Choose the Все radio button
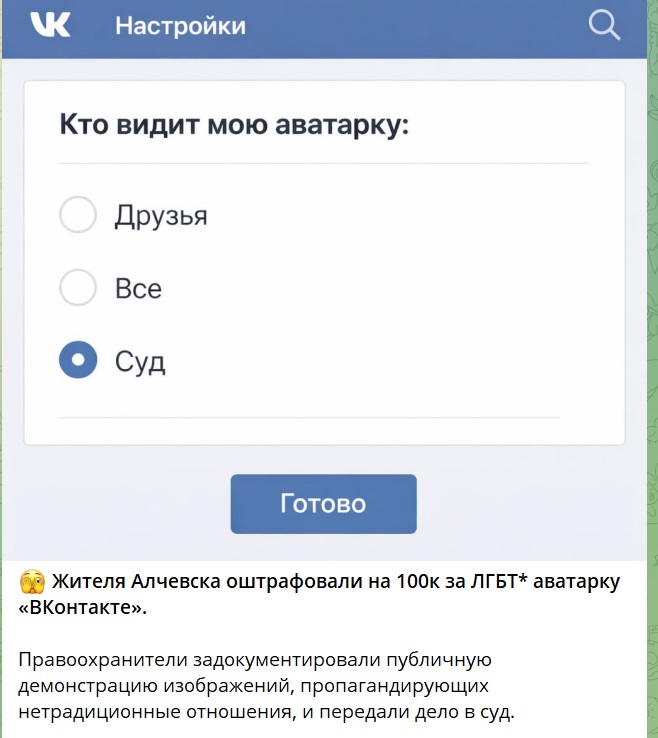The image size is (658, 738). coord(78,288)
